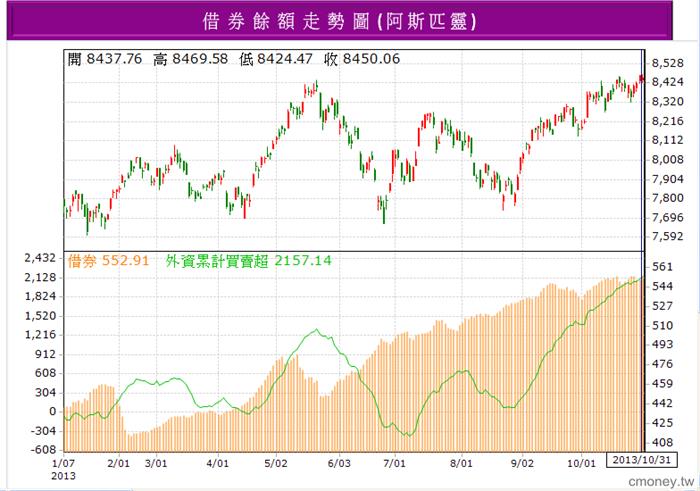Image resolution: width=700 pixels, height=491 pixels.
Task: Select the orange 借券 552.91 legend
Action: pyautogui.click(x=108, y=261)
